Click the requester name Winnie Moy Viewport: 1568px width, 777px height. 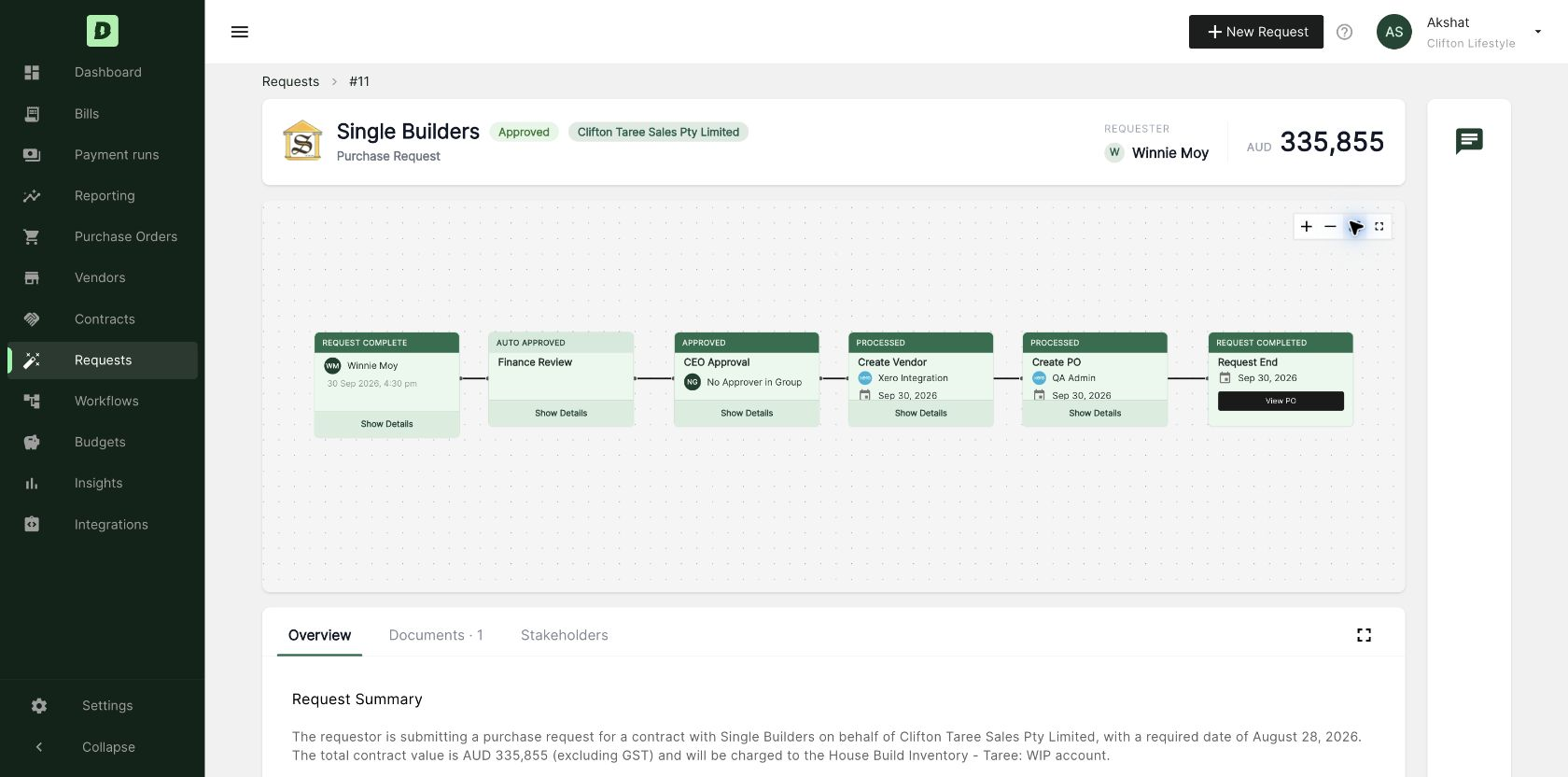click(1170, 153)
